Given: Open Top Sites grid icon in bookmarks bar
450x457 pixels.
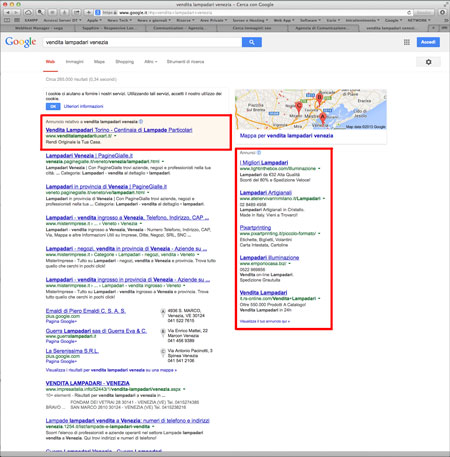Looking at the screenshot, I should 17,20.
